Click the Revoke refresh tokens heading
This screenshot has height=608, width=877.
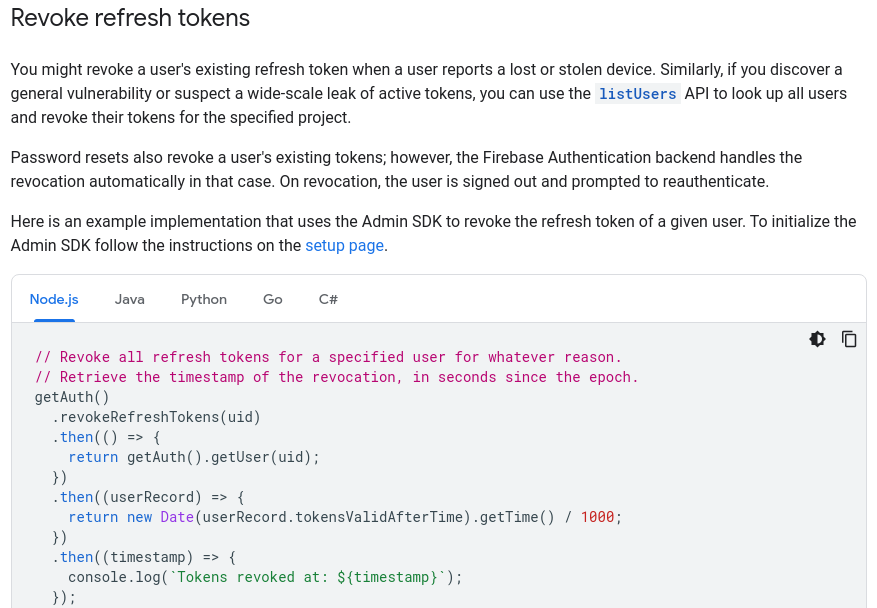pyautogui.click(x=130, y=18)
